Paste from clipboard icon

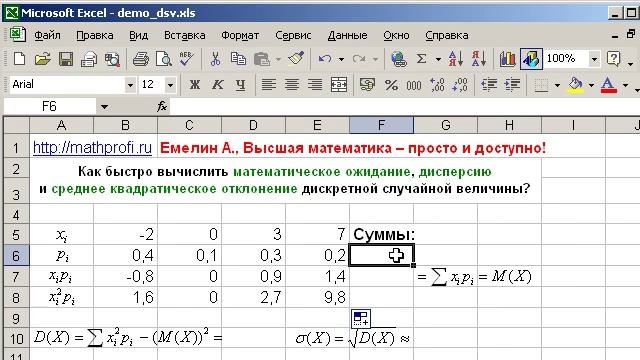262,59
